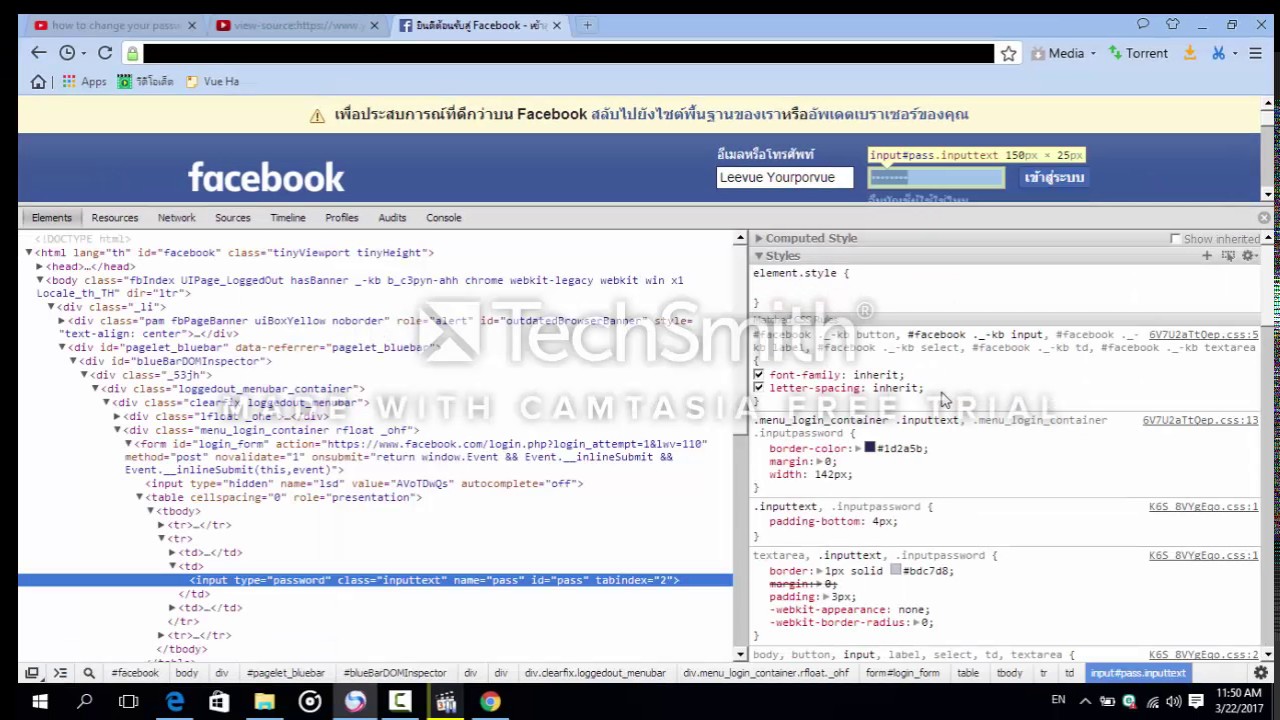Click the email field showing Leevue Yourporvue

pos(785,177)
